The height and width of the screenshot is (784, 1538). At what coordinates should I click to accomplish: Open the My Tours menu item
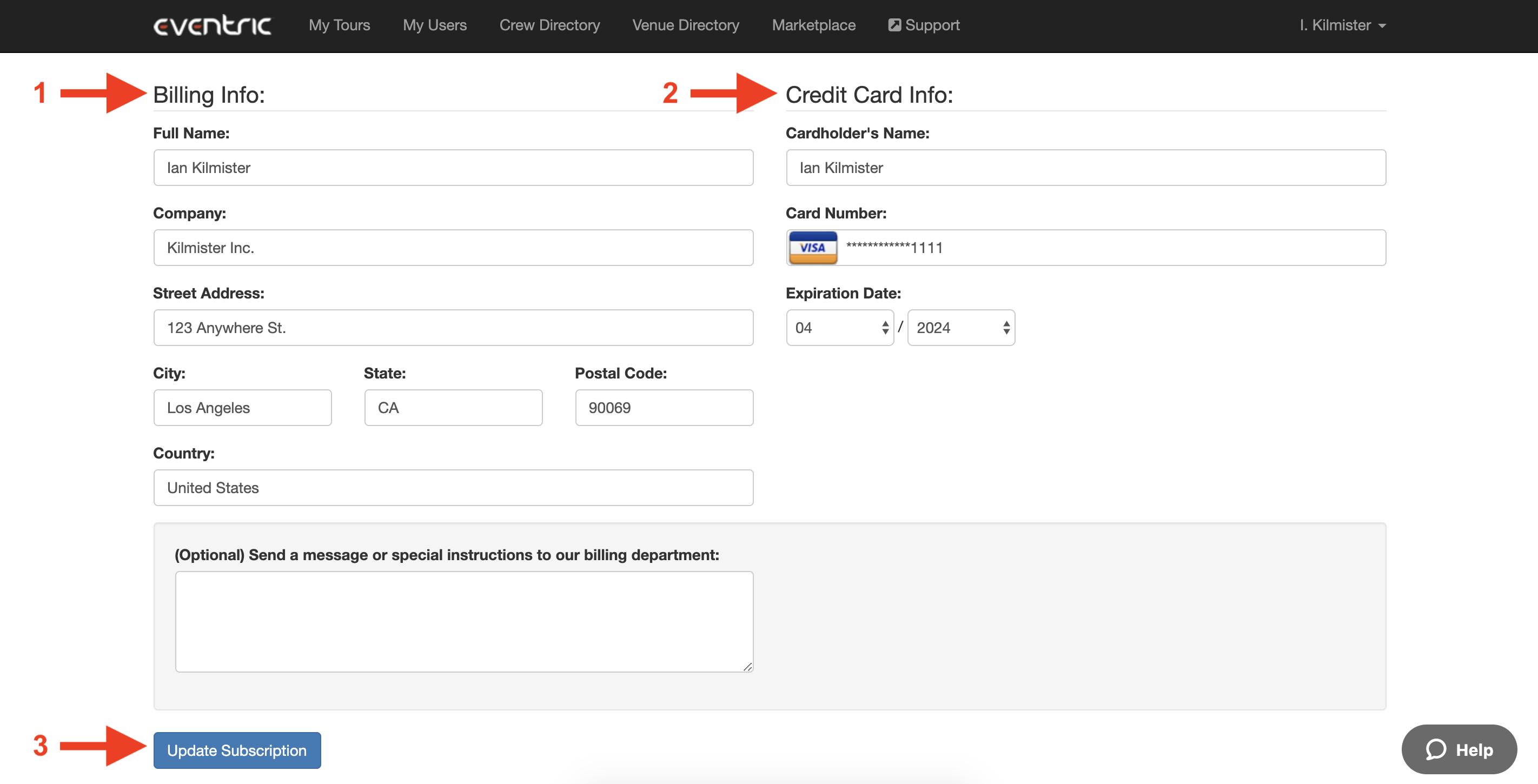[339, 25]
